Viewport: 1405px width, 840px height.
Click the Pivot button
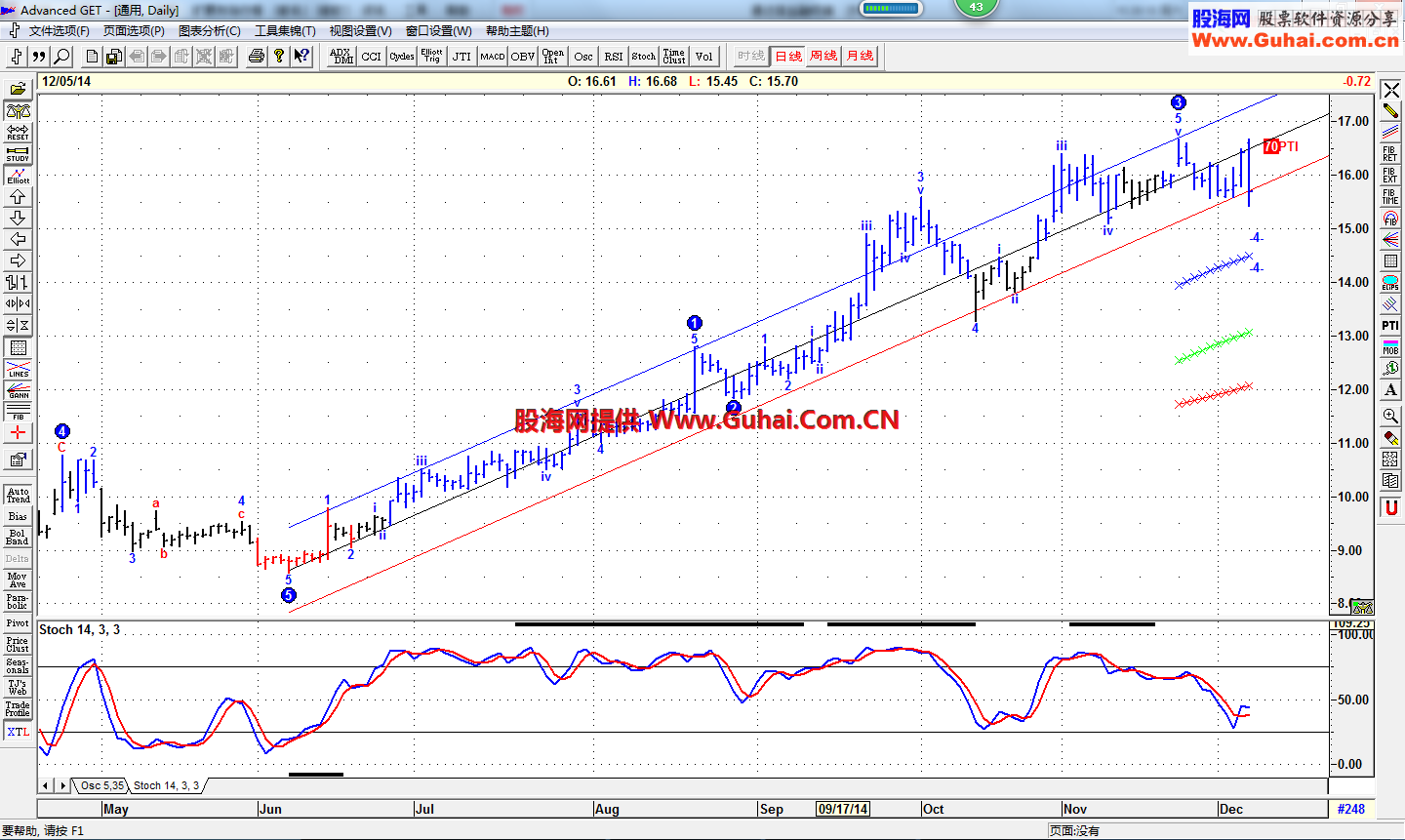click(x=18, y=623)
